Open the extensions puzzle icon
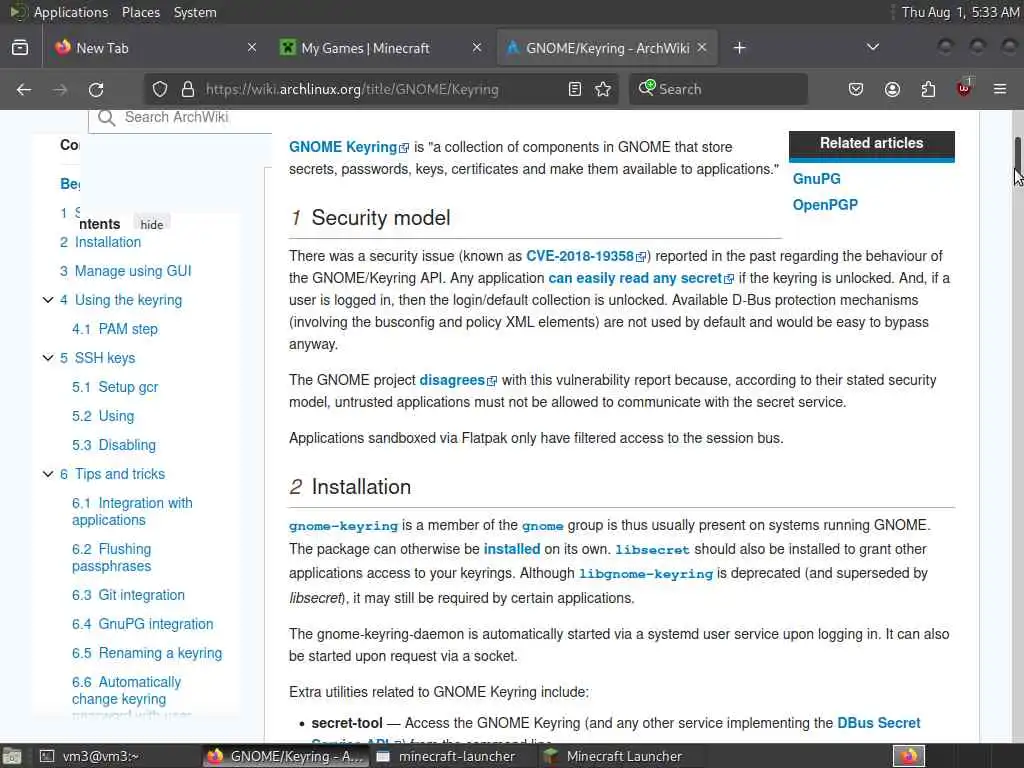Viewport: 1024px width, 768px height. coord(928,89)
